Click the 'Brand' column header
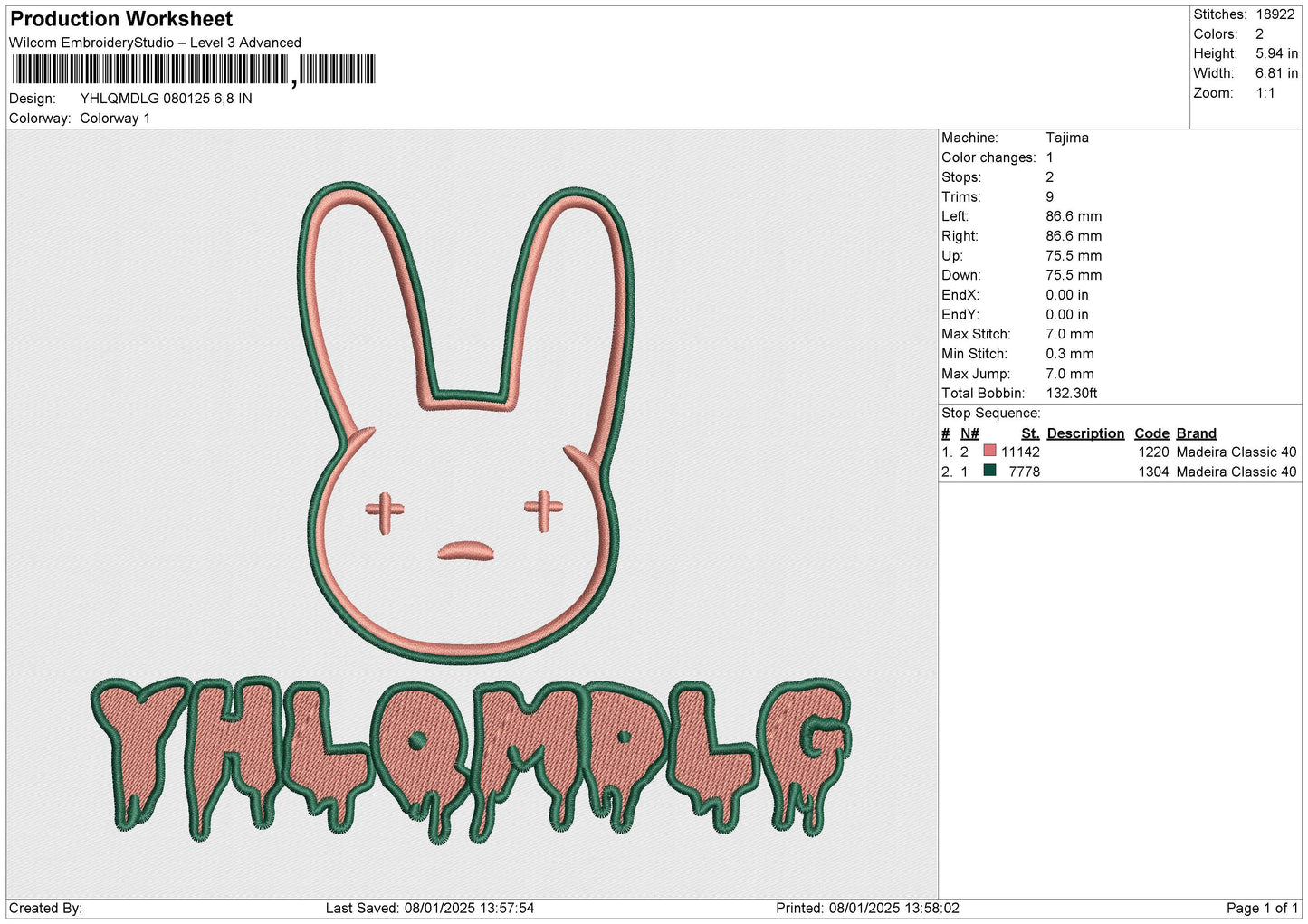The image size is (1308, 924). pos(1196,433)
